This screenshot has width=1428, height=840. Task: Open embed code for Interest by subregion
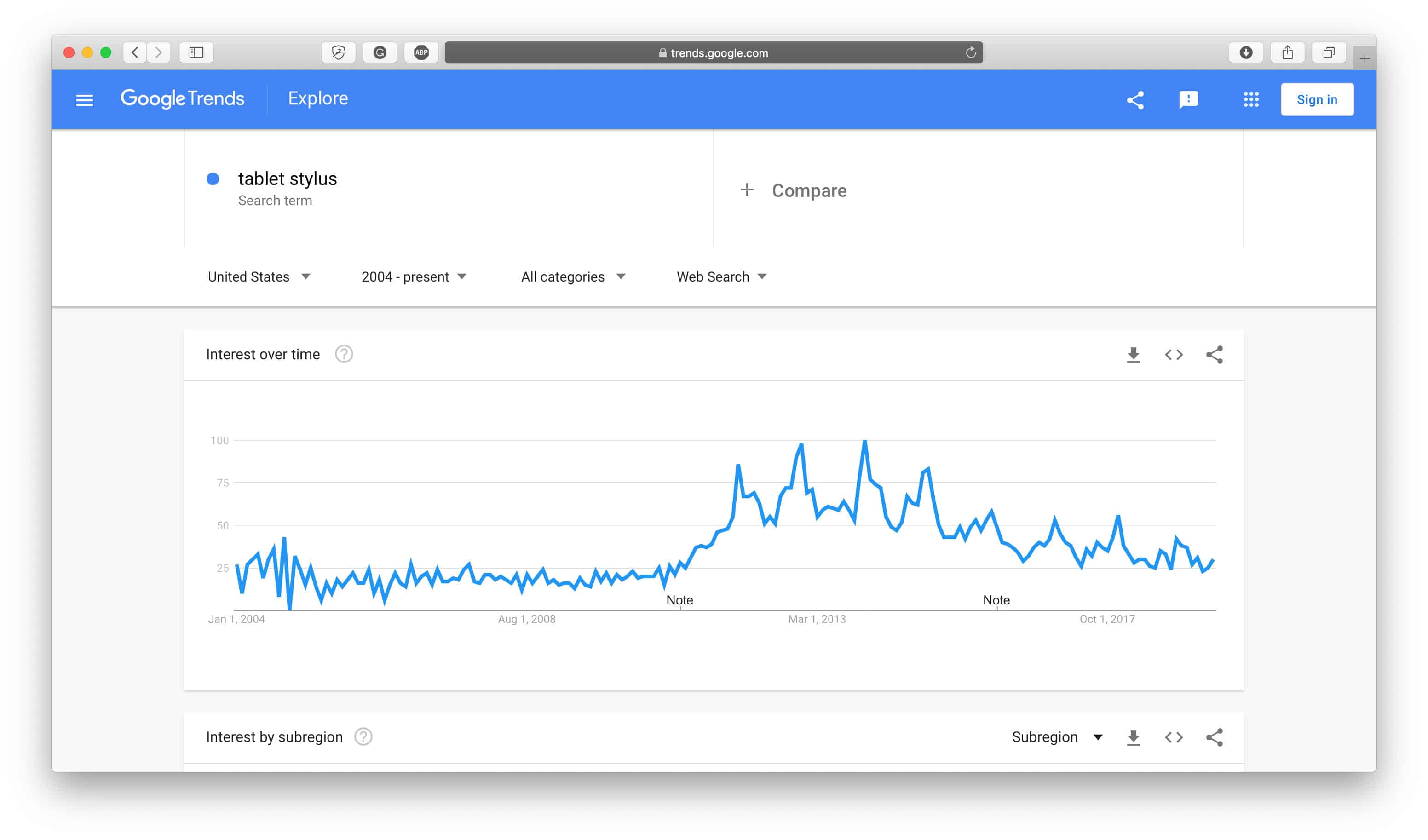click(x=1174, y=737)
